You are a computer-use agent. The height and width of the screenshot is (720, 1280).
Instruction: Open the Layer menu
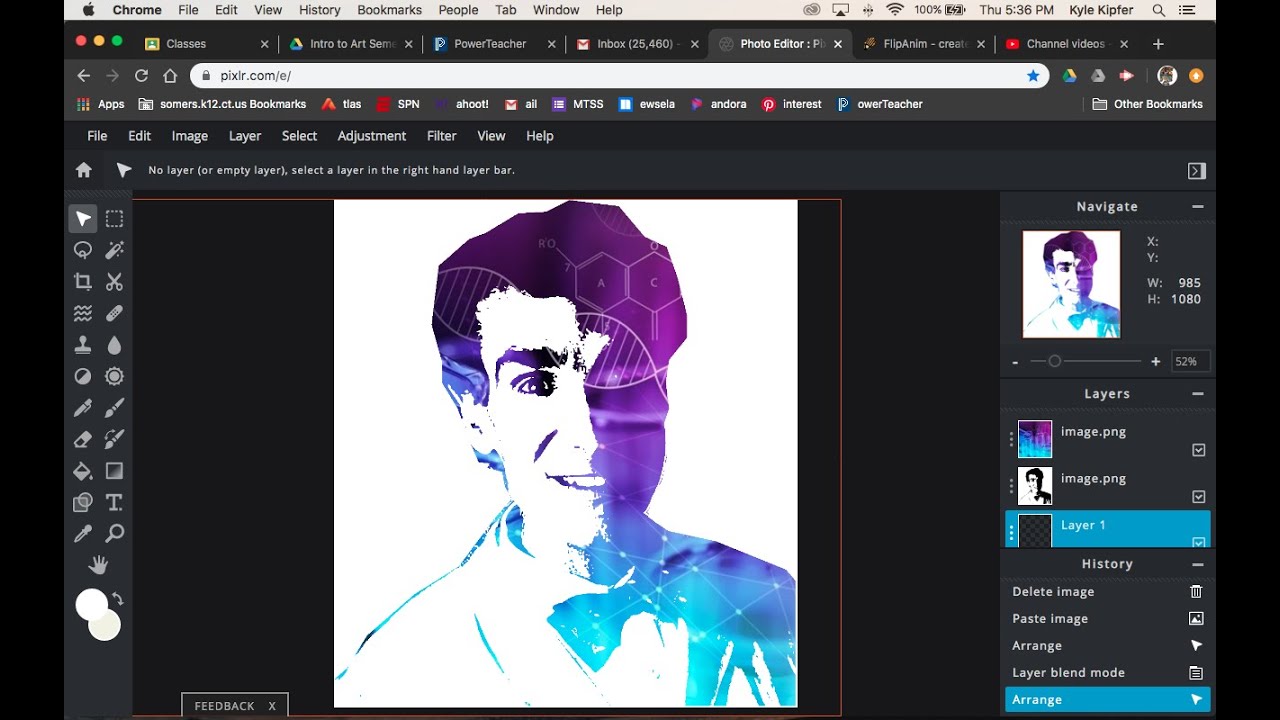(245, 136)
